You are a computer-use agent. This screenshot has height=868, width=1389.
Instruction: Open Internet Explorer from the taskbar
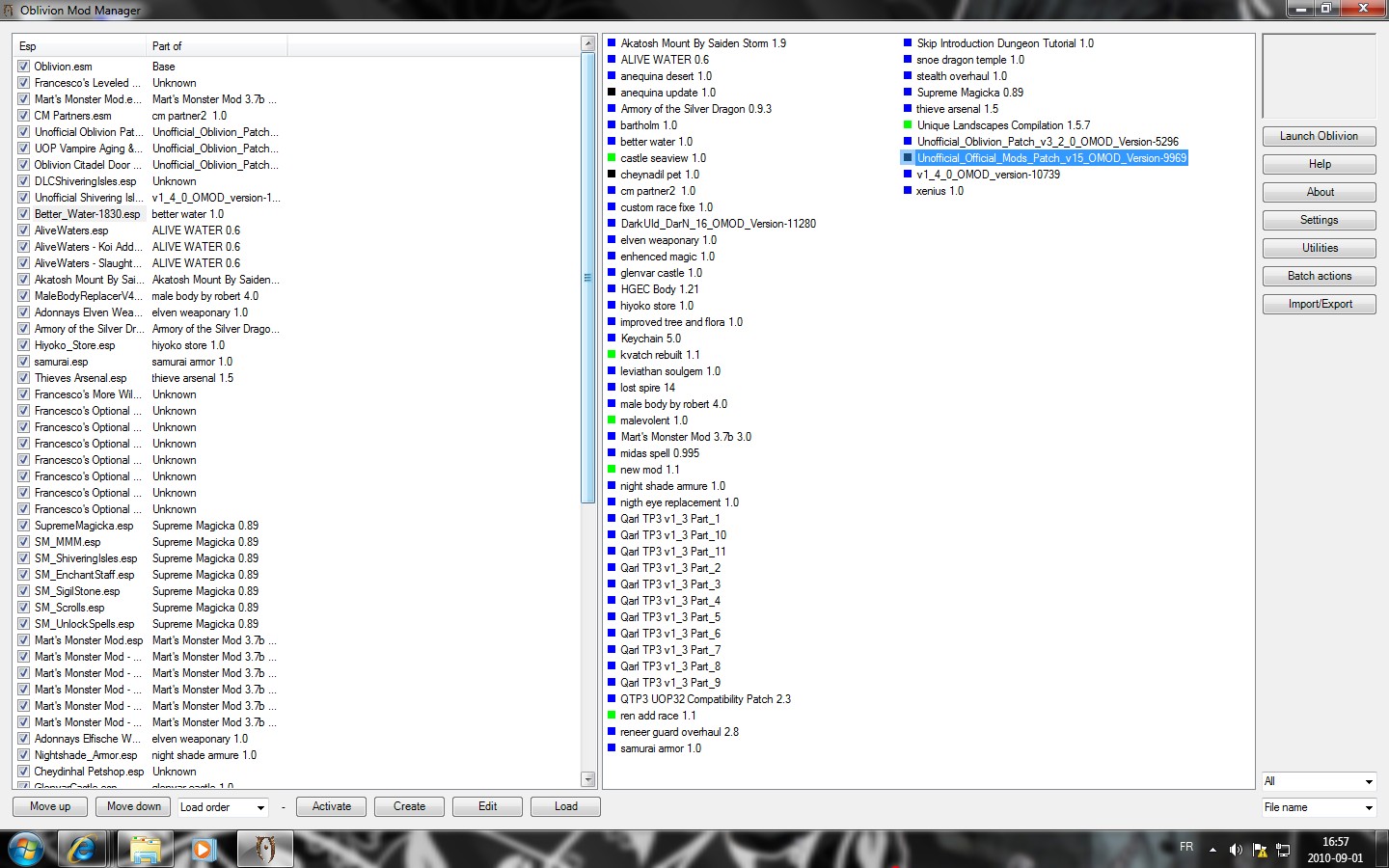point(82,849)
